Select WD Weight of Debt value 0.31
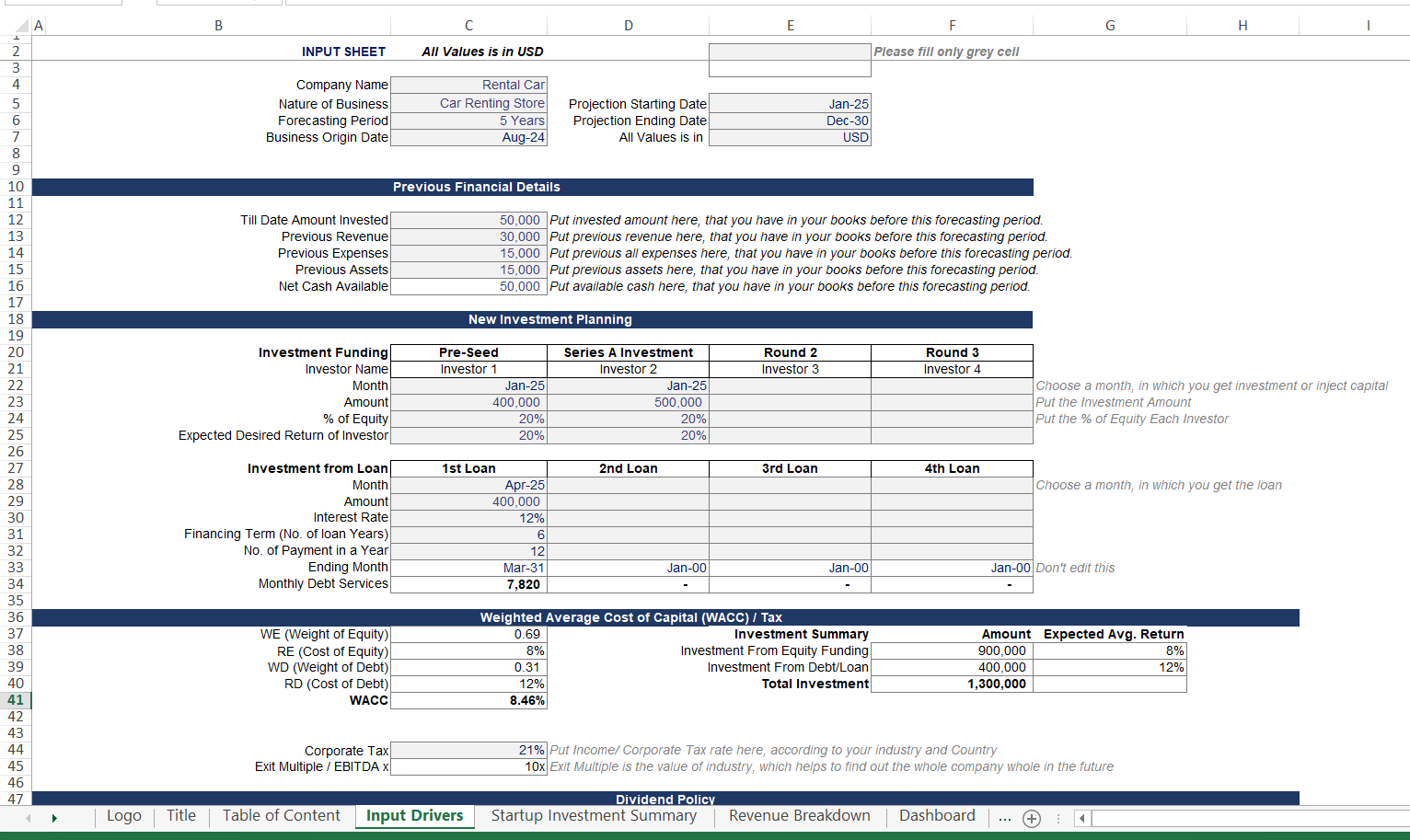The width and height of the screenshot is (1410, 840). tap(468, 667)
